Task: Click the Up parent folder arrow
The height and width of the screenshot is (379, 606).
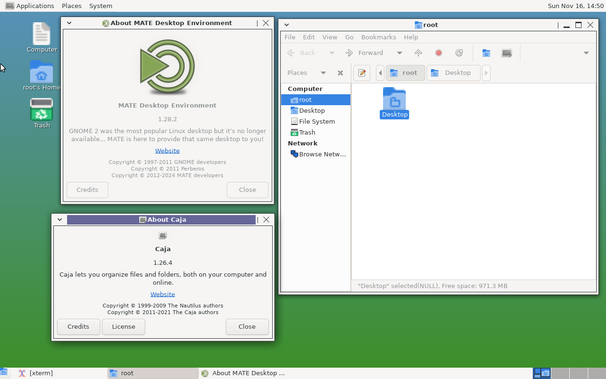Action: 418,53
